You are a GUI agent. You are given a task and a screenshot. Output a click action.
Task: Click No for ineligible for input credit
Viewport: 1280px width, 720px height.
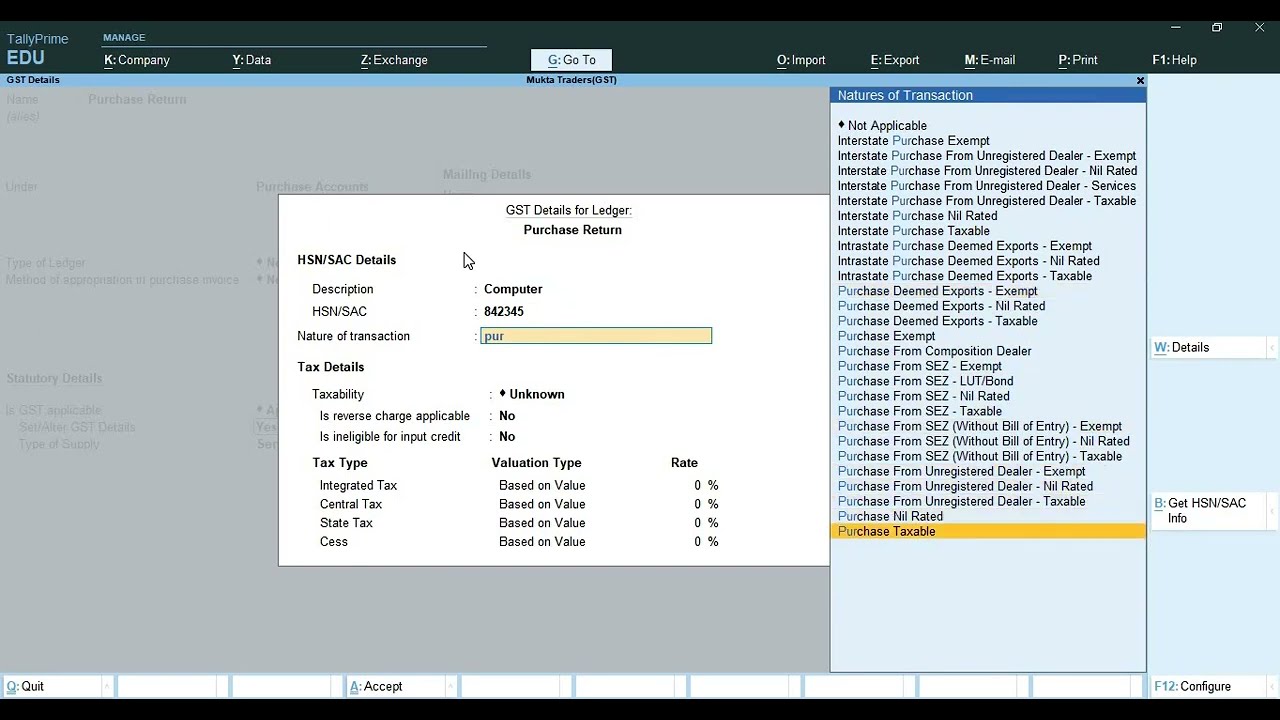507,437
